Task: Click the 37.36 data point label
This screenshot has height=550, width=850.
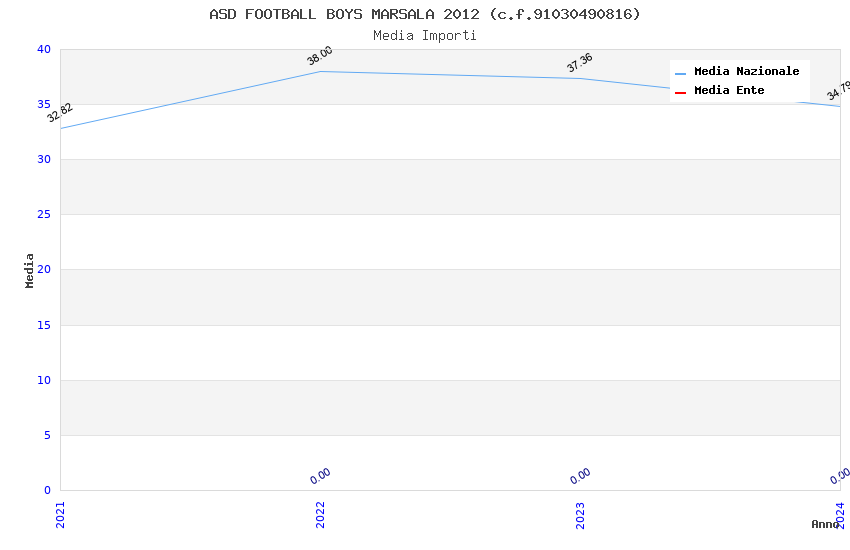Action: [580, 63]
